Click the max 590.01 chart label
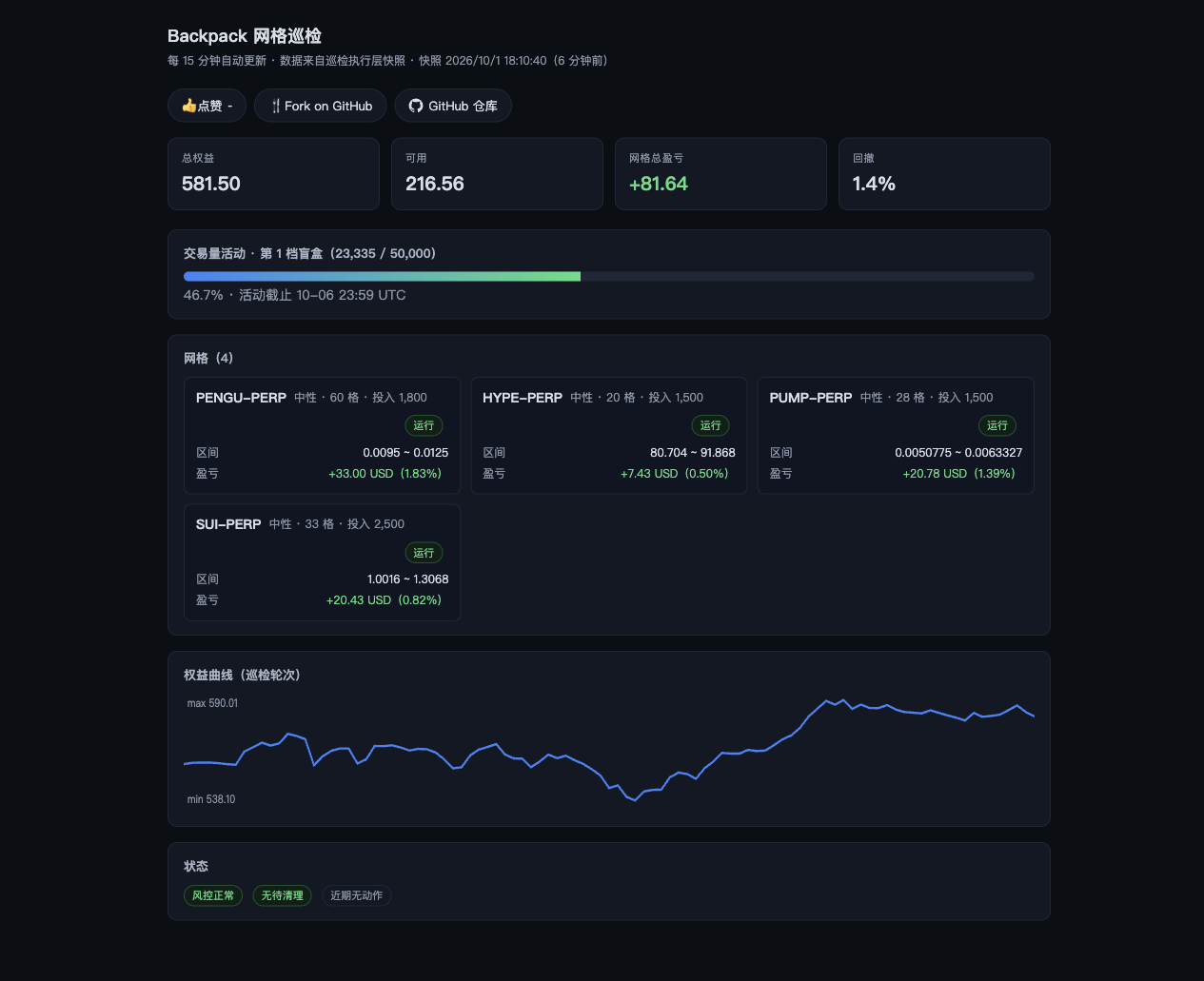The width and height of the screenshot is (1204, 981). click(x=212, y=703)
